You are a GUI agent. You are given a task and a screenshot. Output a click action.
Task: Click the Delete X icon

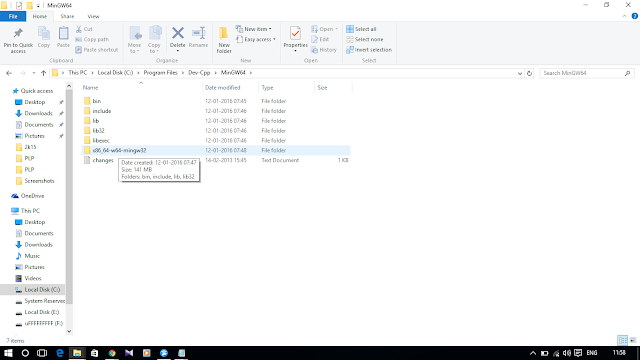tap(178, 33)
